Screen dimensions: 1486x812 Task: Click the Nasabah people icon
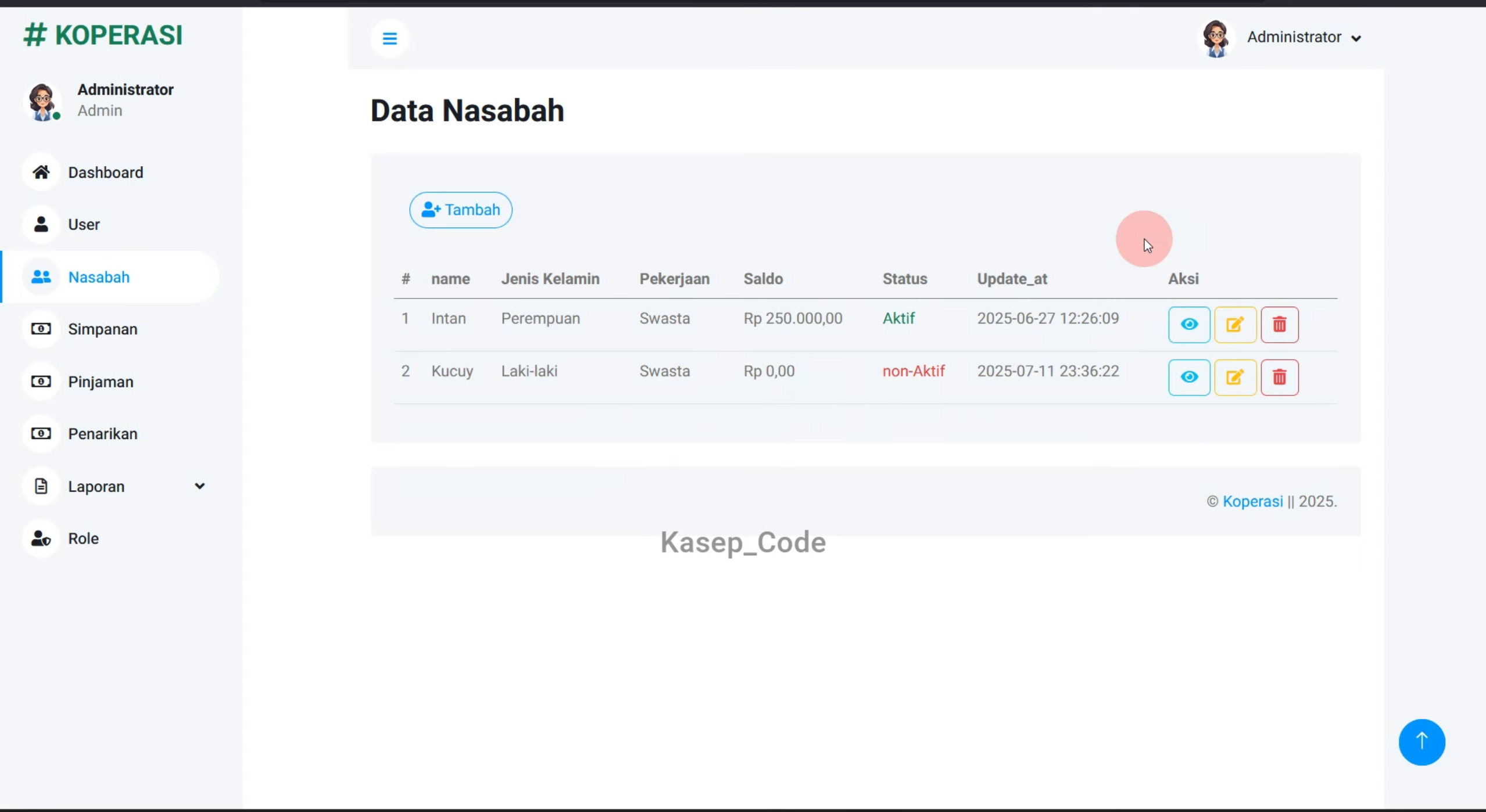click(x=41, y=277)
